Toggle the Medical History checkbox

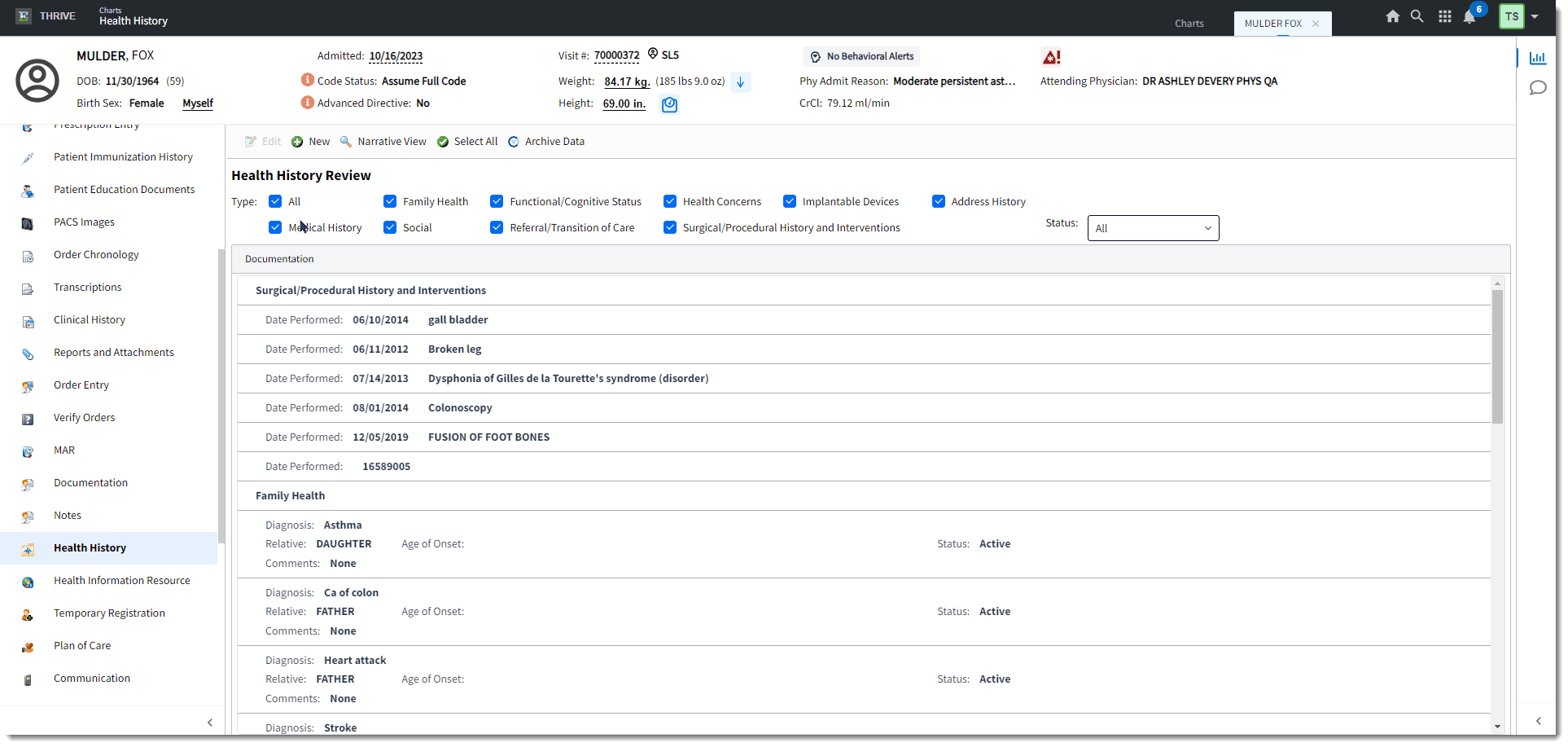(x=275, y=227)
